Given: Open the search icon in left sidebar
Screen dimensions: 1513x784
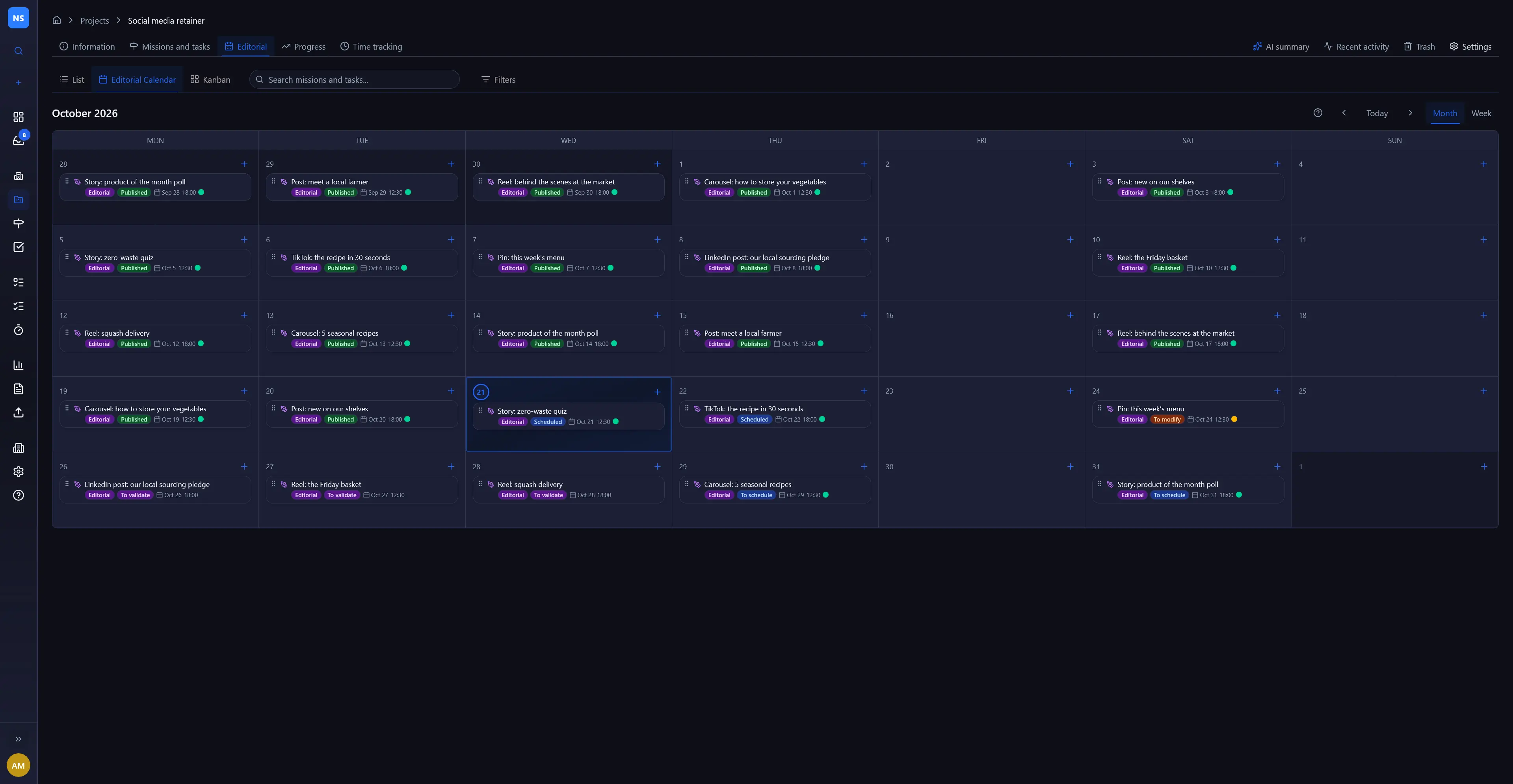Looking at the screenshot, I should [x=18, y=51].
